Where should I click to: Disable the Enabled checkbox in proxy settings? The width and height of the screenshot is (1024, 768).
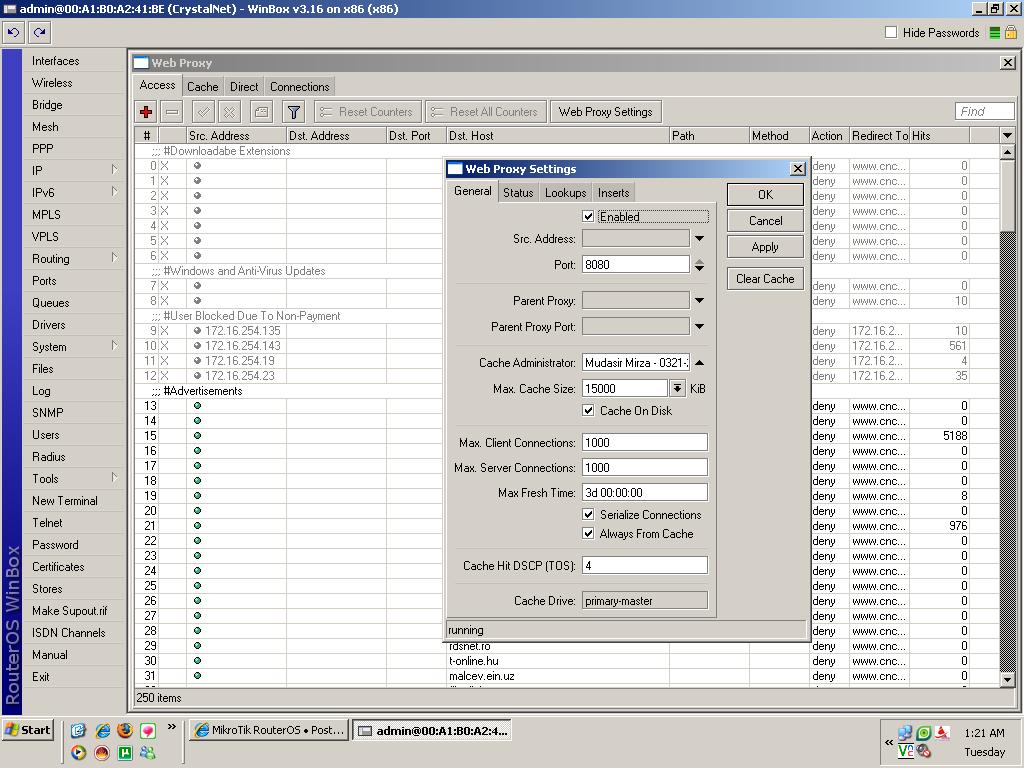(589, 216)
